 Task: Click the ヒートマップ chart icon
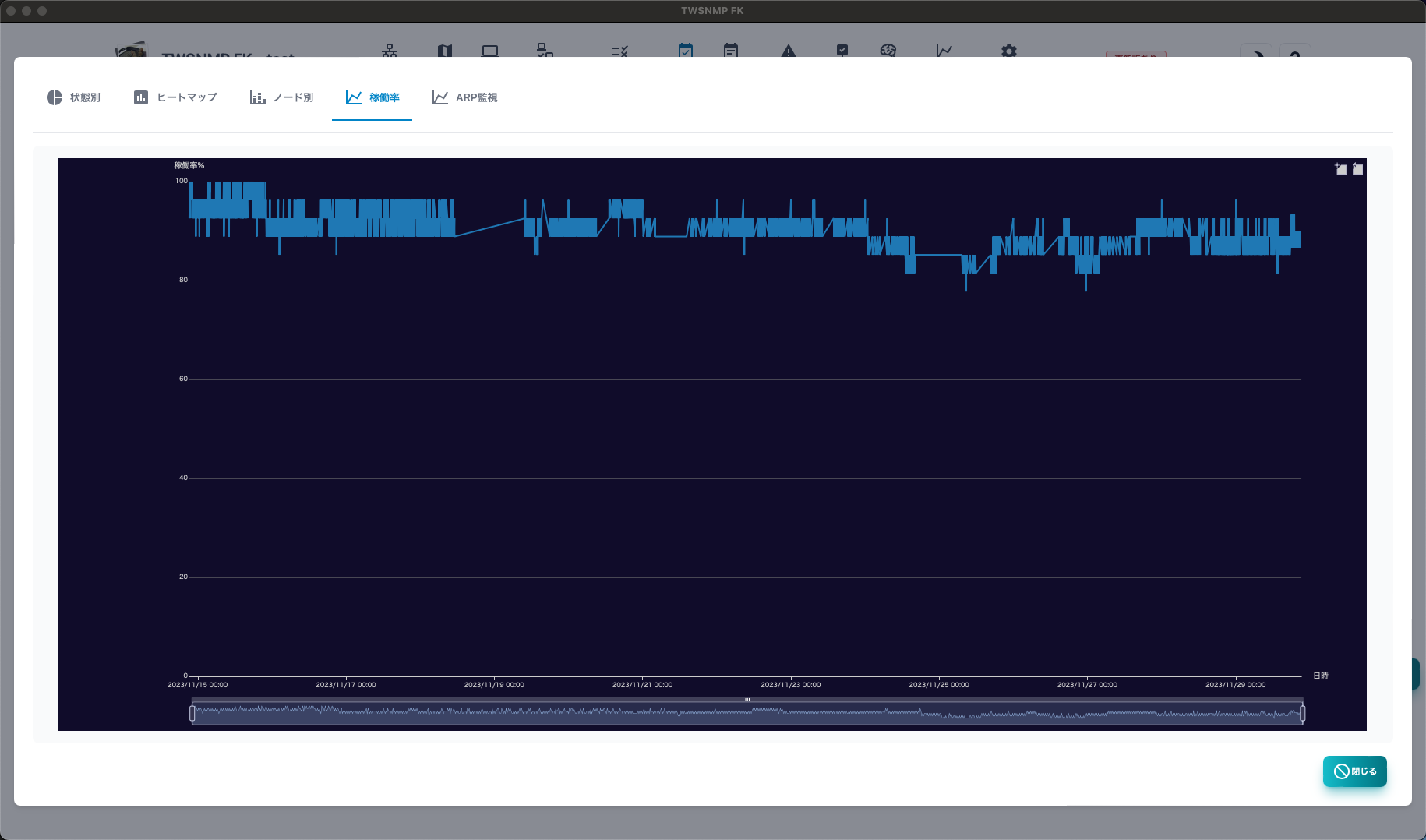click(x=141, y=97)
